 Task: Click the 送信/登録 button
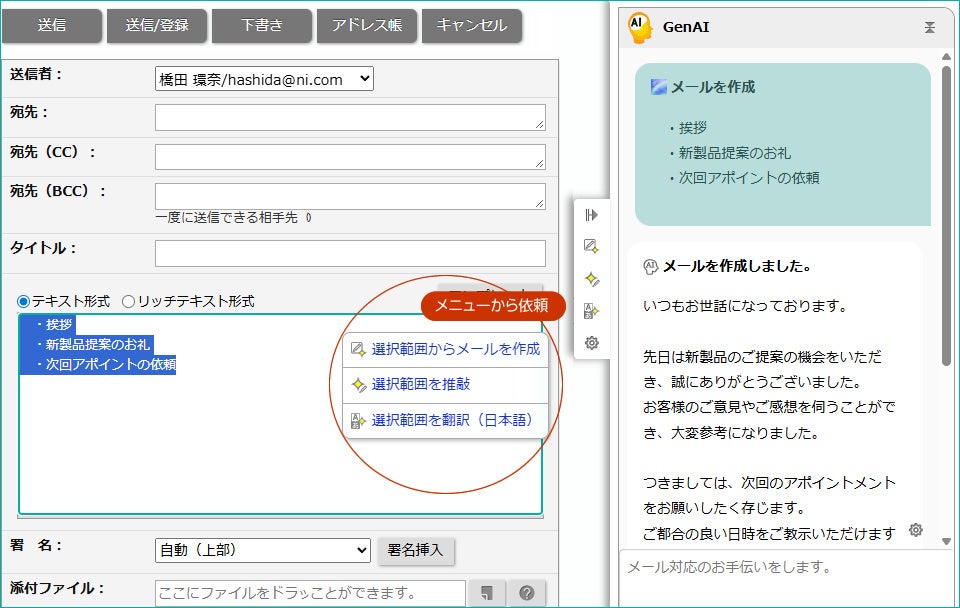(x=157, y=26)
